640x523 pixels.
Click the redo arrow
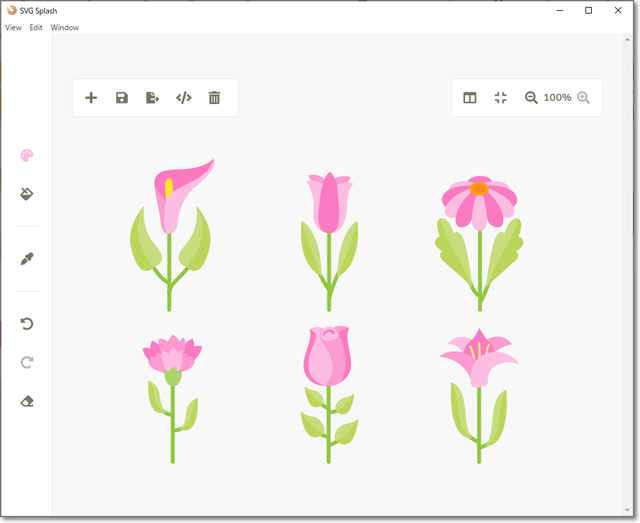27,362
